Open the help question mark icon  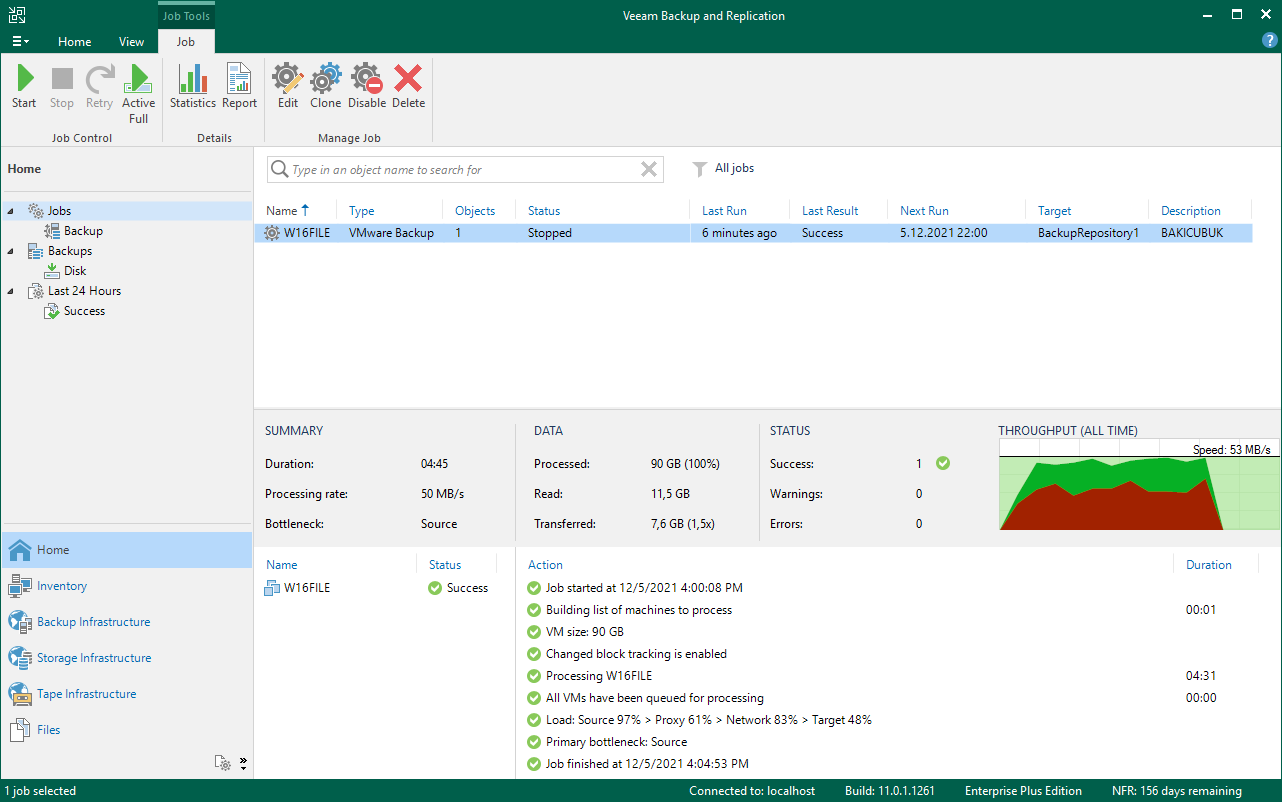pos(1269,40)
